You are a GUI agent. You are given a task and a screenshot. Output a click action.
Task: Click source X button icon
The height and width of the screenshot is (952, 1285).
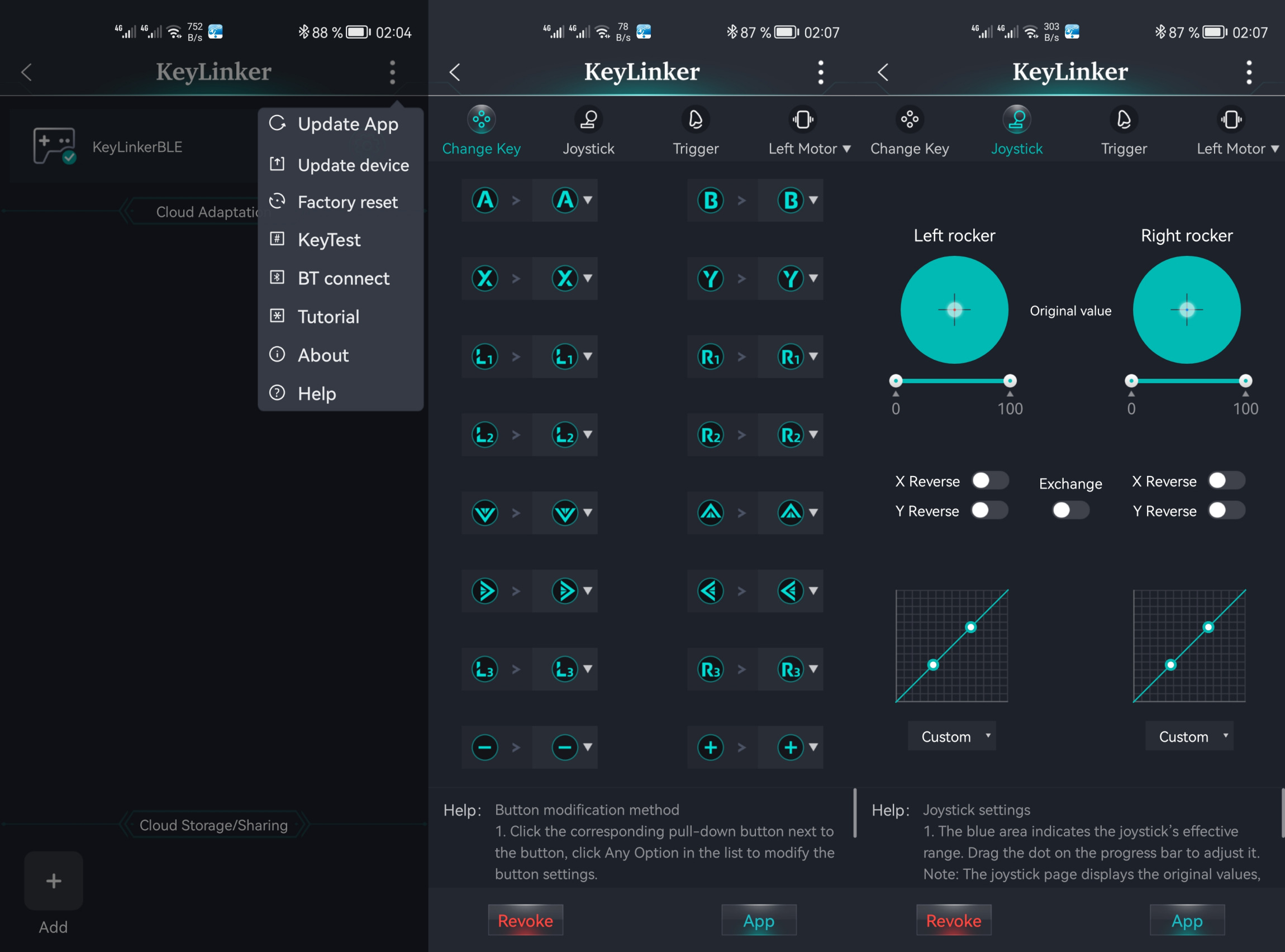[x=485, y=278]
